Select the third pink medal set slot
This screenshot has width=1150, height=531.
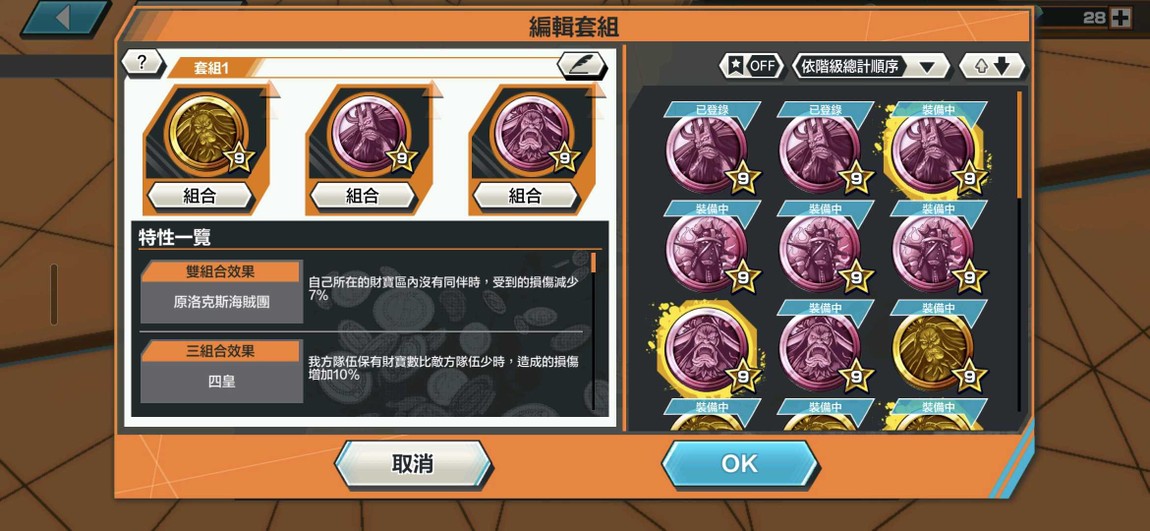[532, 133]
